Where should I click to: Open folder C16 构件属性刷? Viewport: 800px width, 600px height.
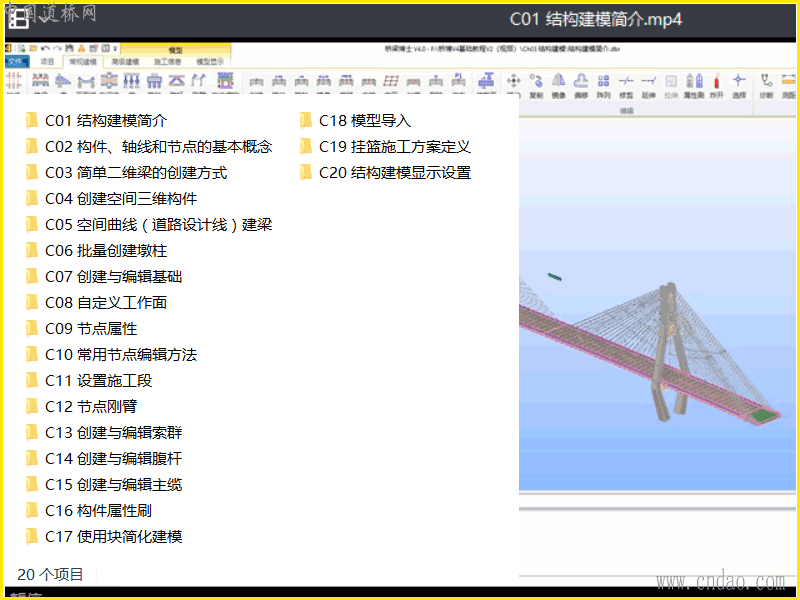(x=89, y=511)
